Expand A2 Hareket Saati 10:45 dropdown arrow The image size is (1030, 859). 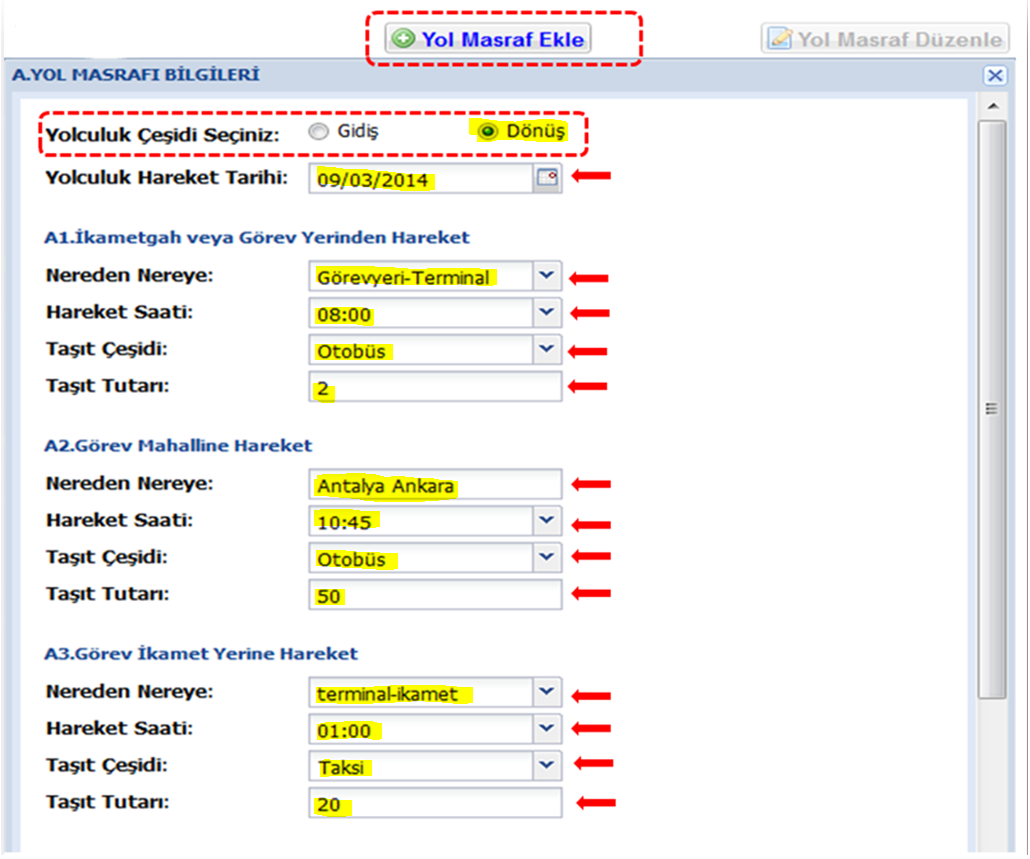click(547, 521)
